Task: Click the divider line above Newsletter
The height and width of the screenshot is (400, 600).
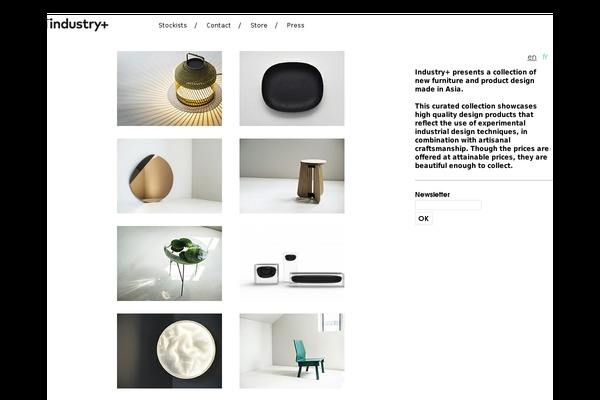Action: (483, 180)
